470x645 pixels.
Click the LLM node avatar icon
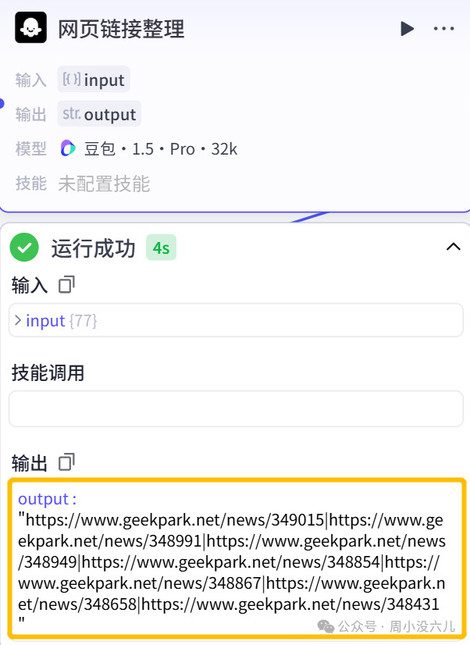(x=31, y=28)
